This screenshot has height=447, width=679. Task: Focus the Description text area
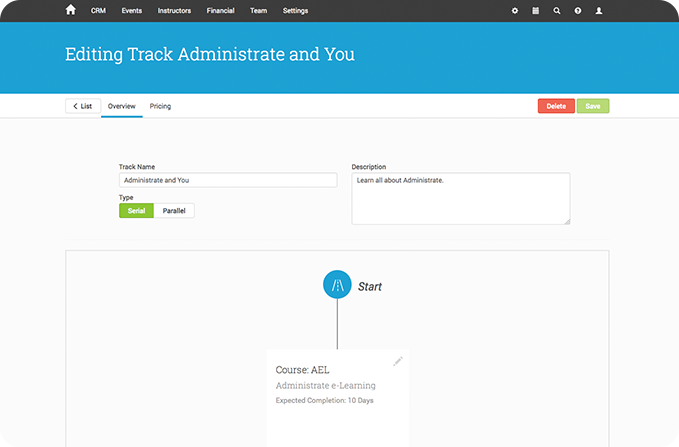pyautogui.click(x=461, y=198)
